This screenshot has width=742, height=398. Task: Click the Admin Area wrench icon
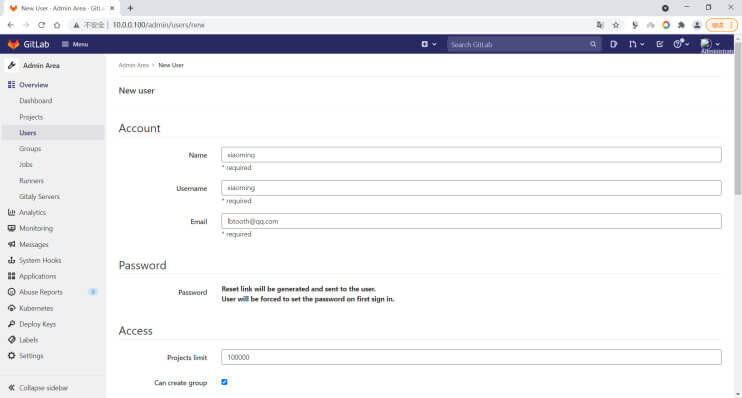click(x=12, y=65)
